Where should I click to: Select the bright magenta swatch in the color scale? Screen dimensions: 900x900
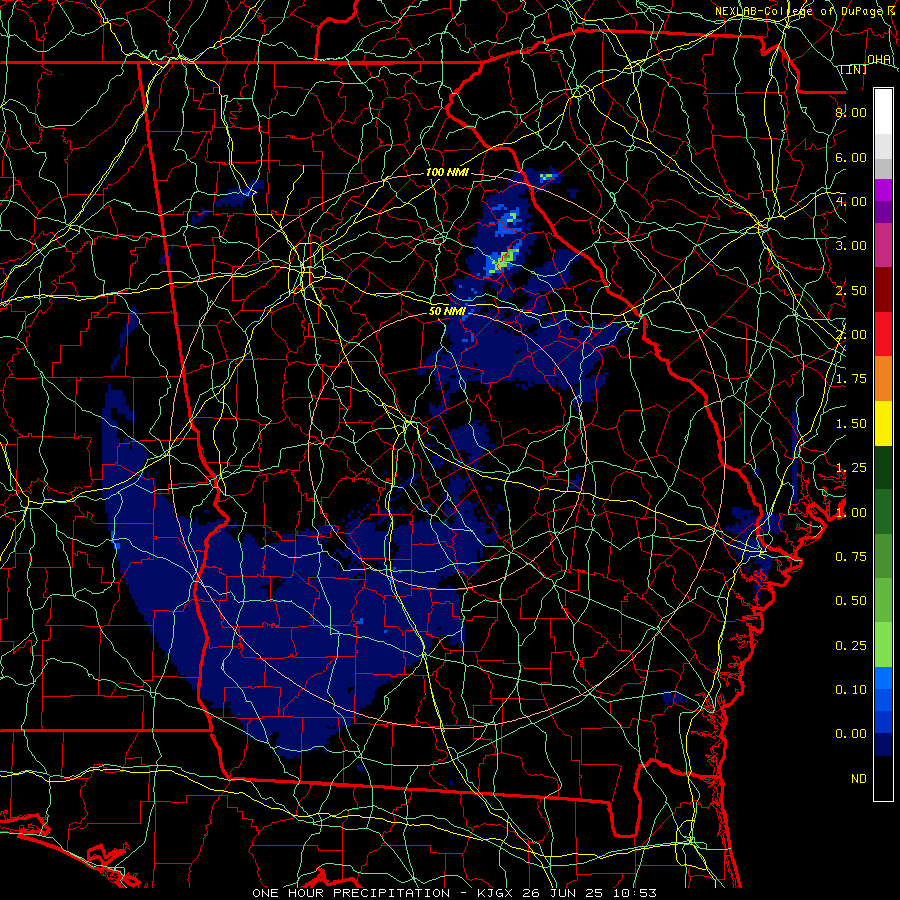(883, 190)
